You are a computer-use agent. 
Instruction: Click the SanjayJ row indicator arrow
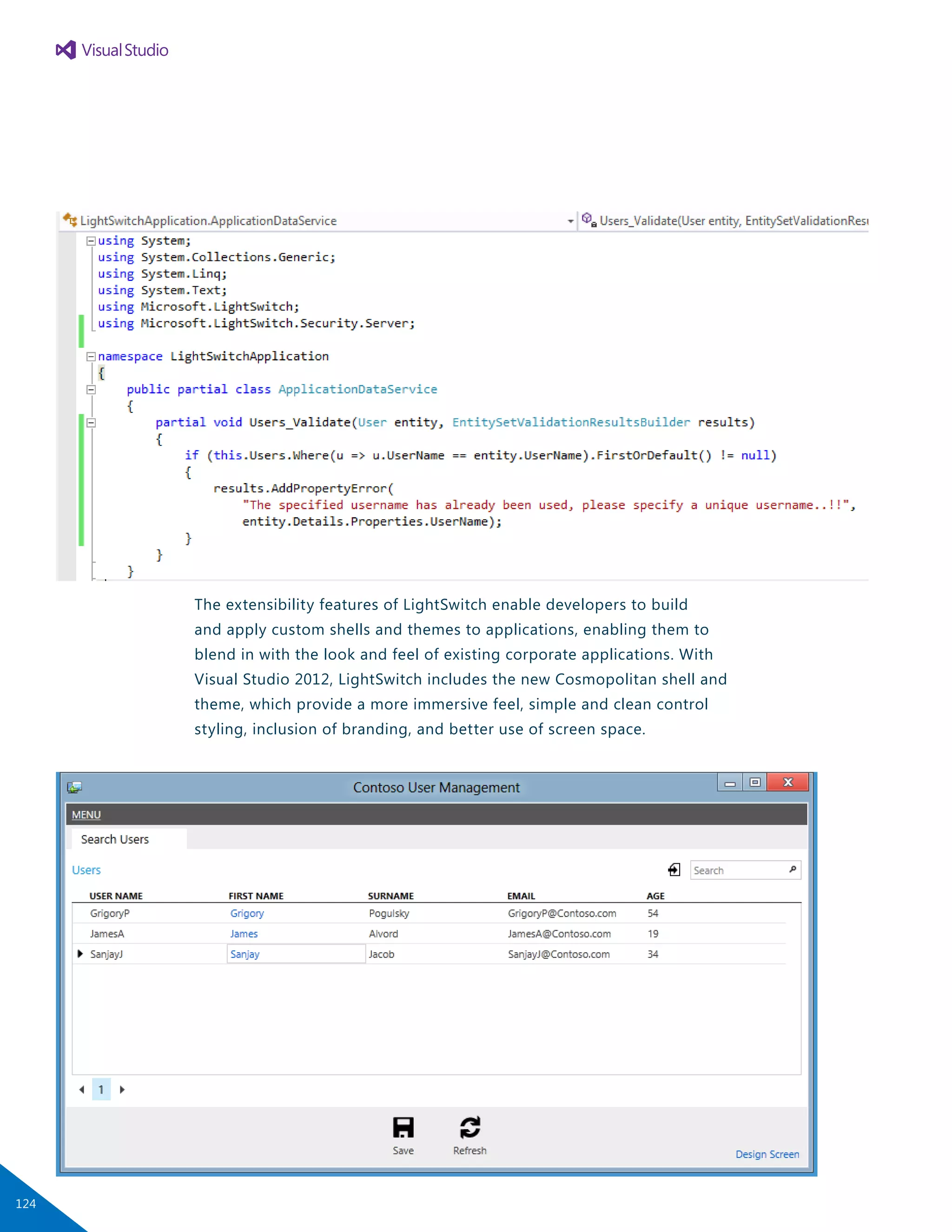click(x=80, y=954)
